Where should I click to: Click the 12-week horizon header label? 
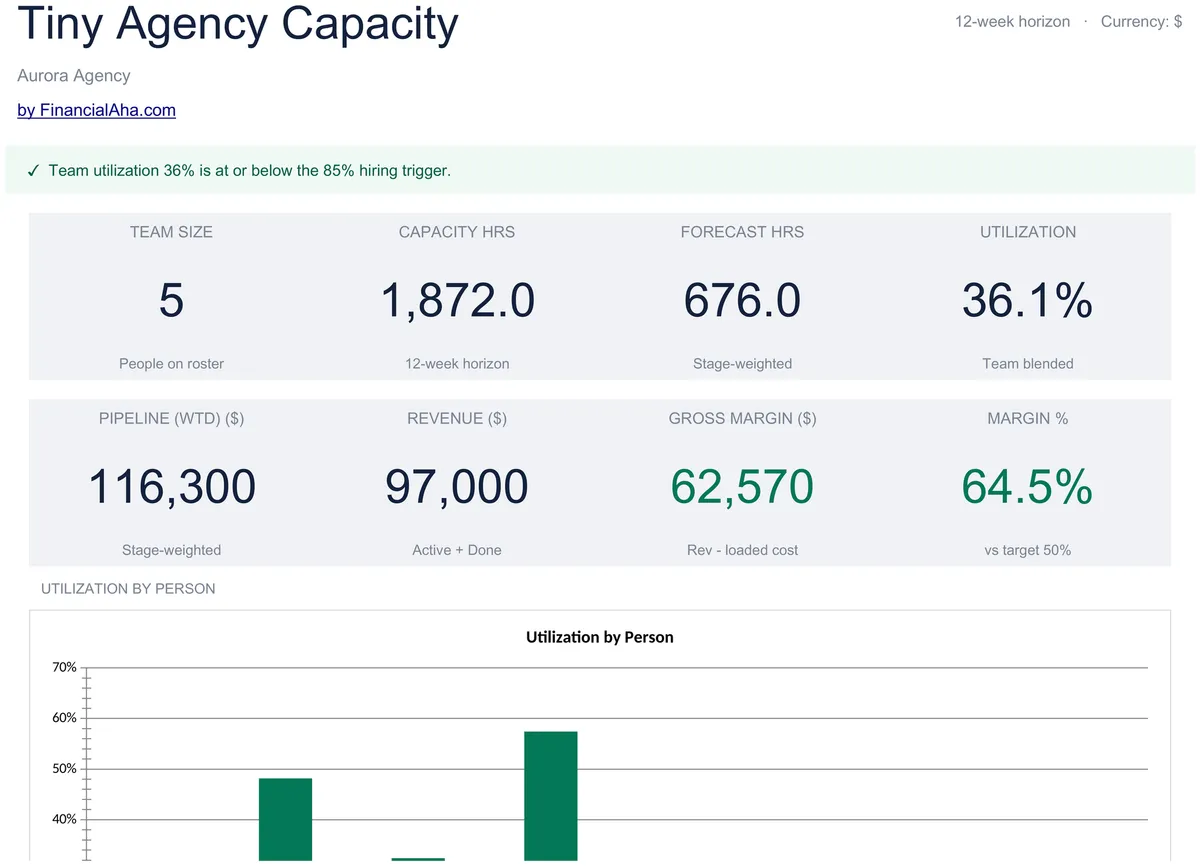pos(1012,21)
